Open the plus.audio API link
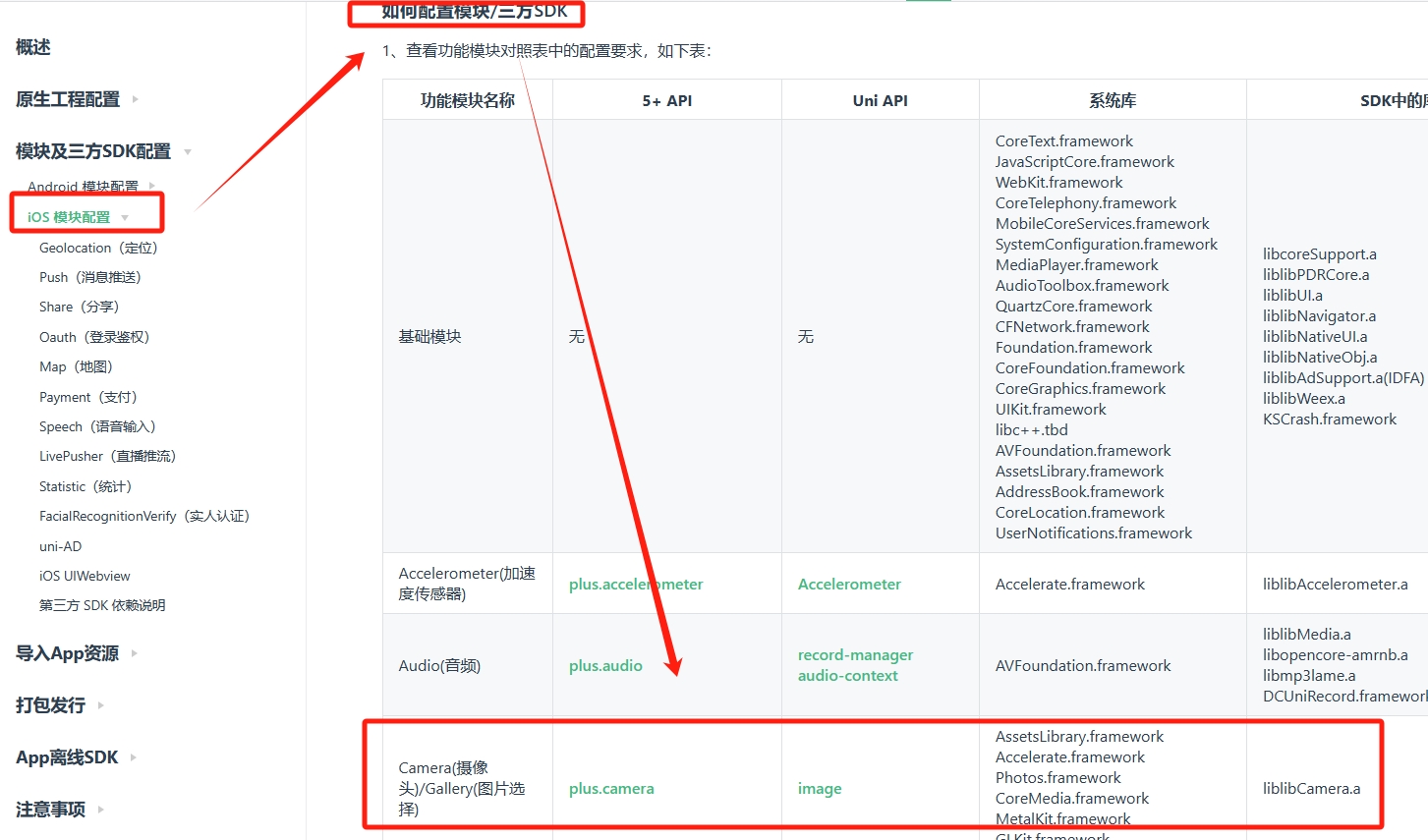 point(605,665)
